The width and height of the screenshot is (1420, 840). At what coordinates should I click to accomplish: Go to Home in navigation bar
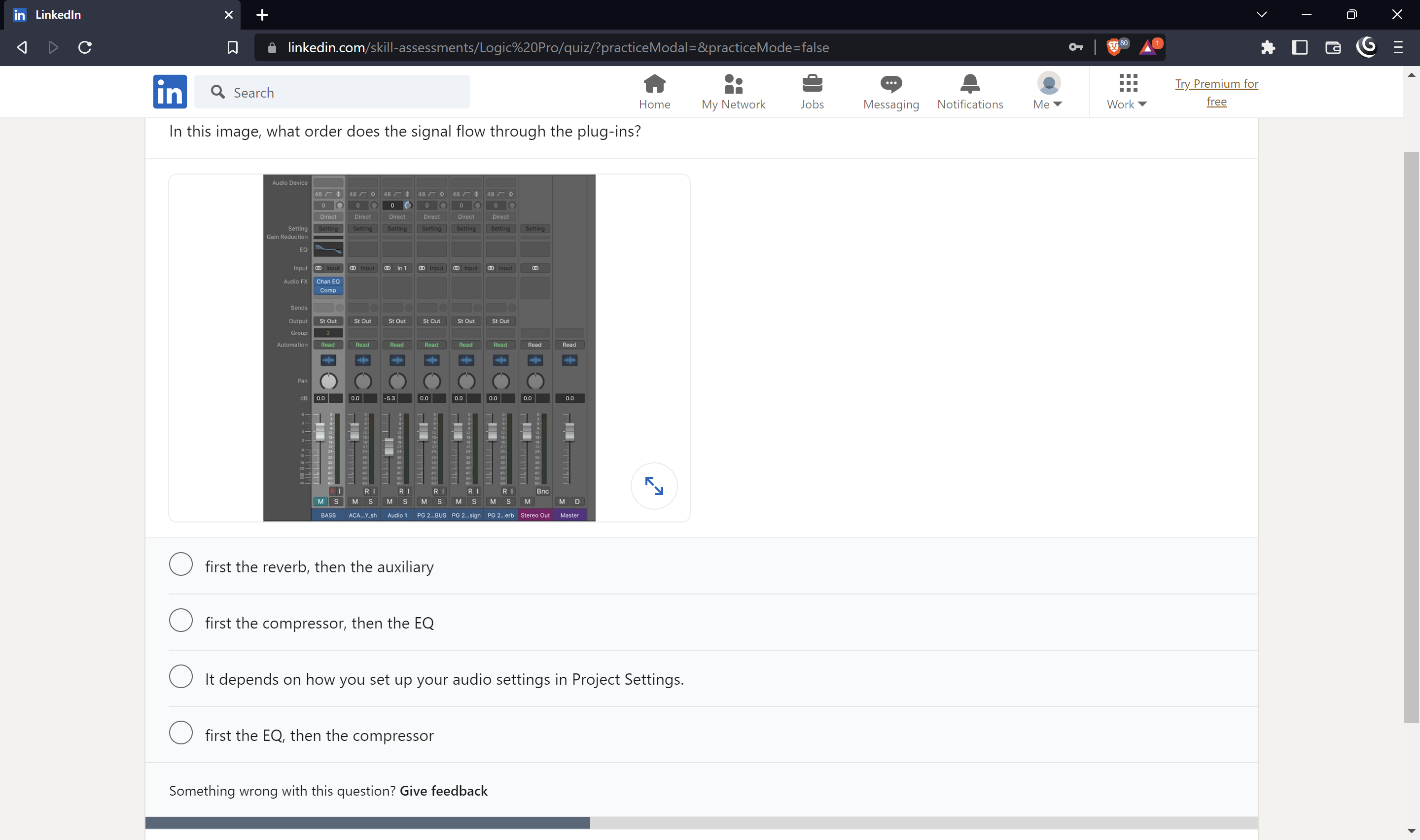tap(654, 92)
